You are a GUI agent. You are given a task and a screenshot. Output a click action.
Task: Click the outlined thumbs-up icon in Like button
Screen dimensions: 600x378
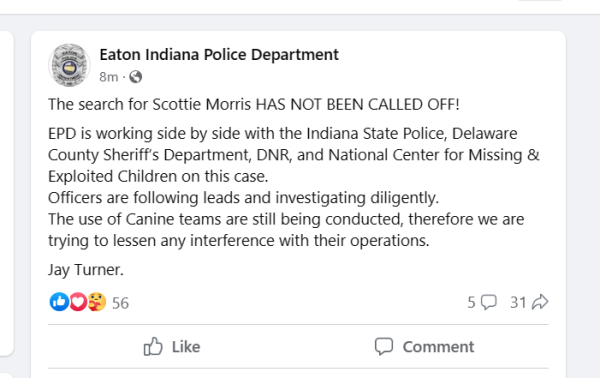click(x=153, y=346)
